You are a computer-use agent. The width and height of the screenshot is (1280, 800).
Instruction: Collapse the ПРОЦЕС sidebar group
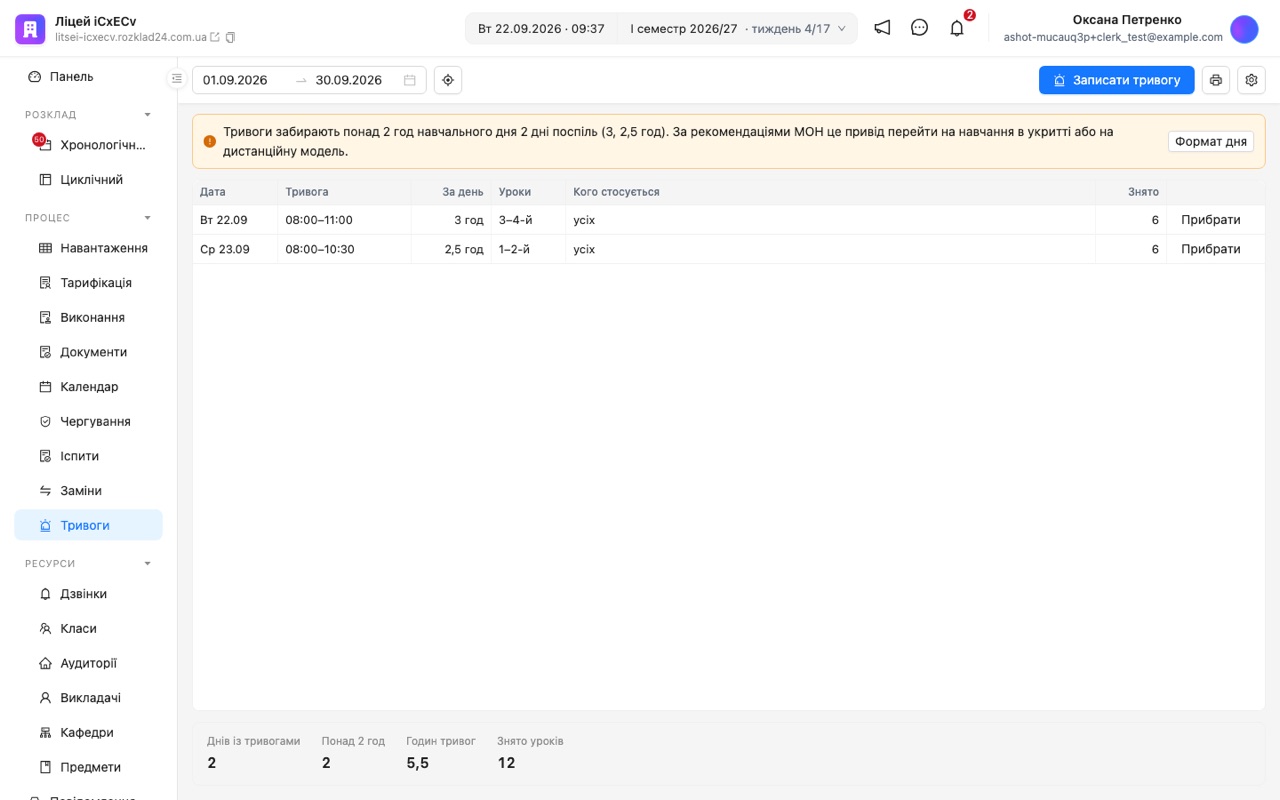(148, 218)
